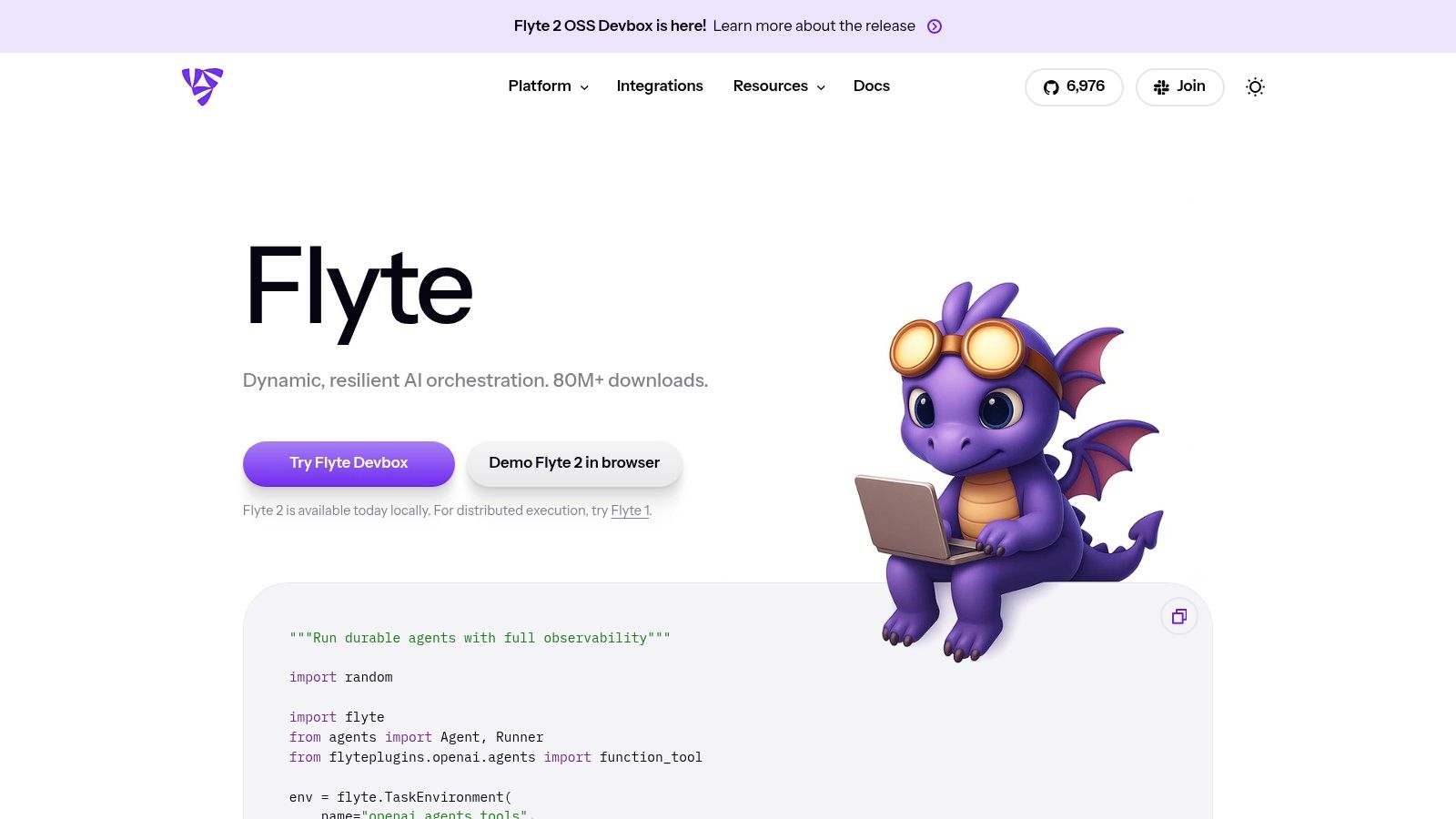
Task: Click the 'Flyte 2 OSS Devbox is here!' text
Action: coord(610,26)
